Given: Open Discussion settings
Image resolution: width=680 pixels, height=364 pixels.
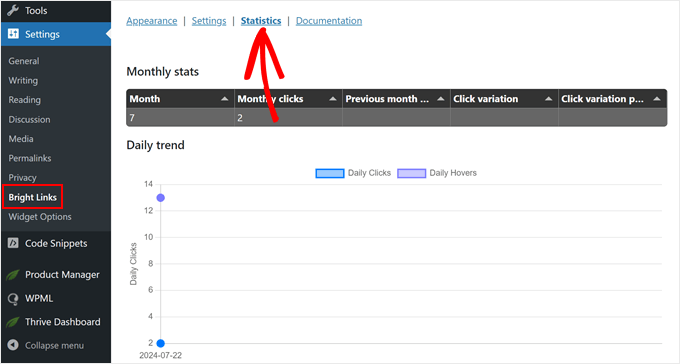Looking at the screenshot, I should (29, 119).
